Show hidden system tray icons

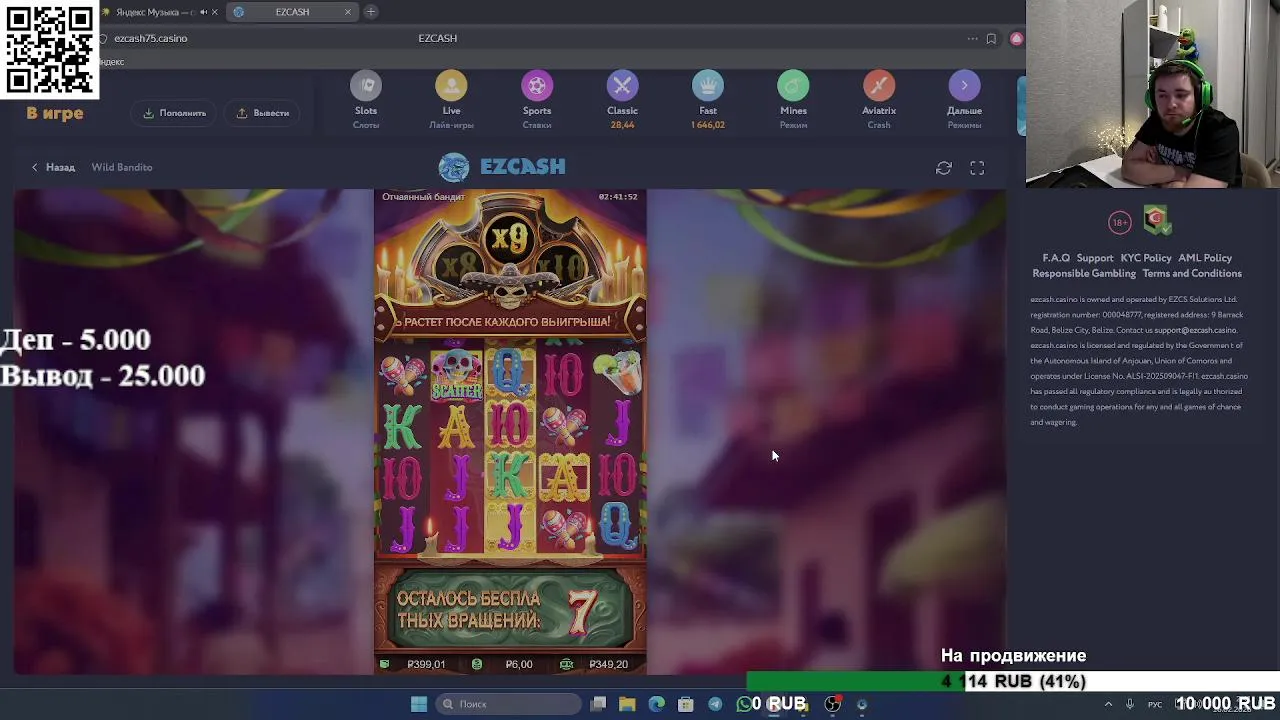coord(1108,704)
